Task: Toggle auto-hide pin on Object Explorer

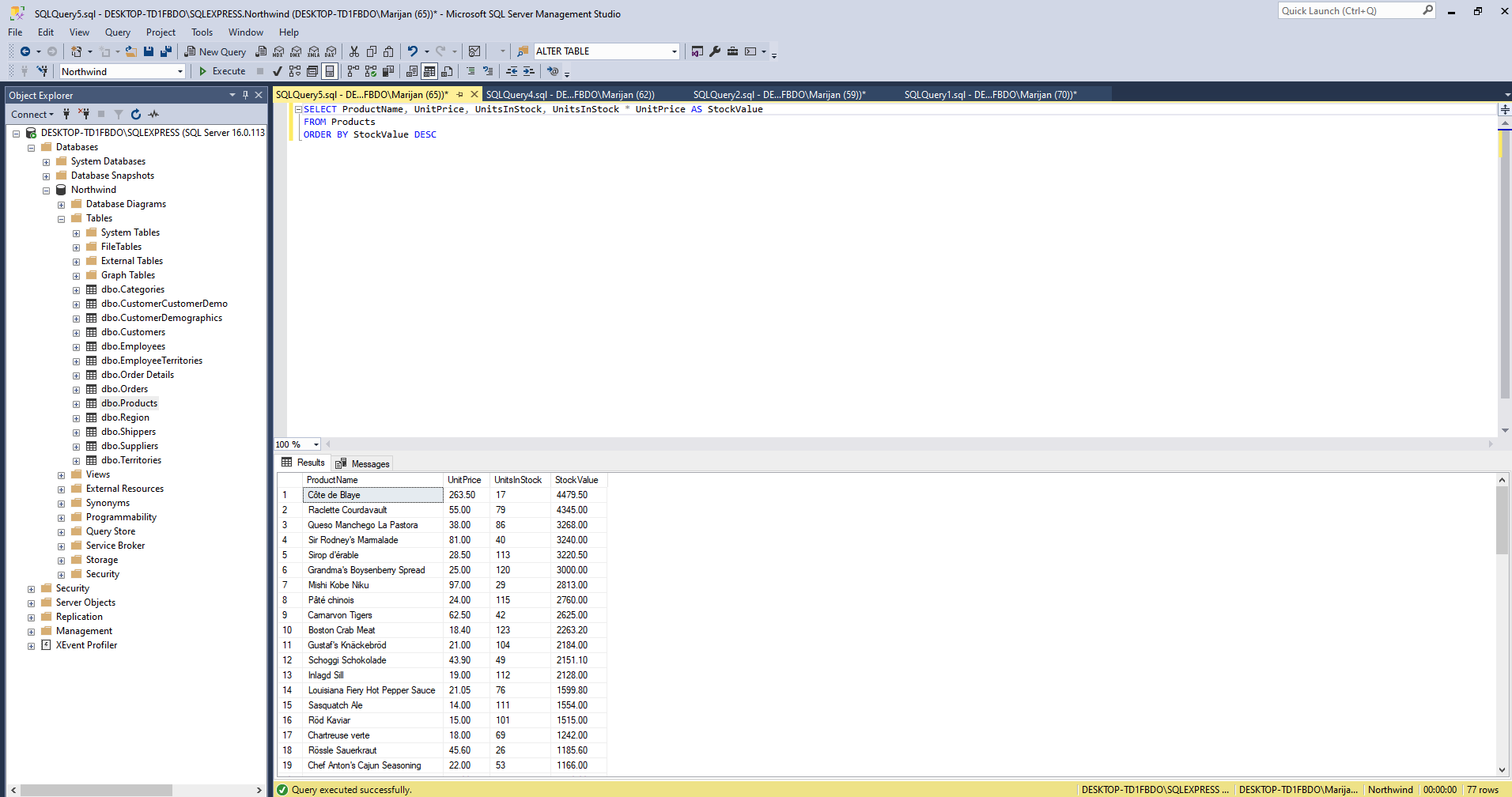Action: (x=245, y=95)
